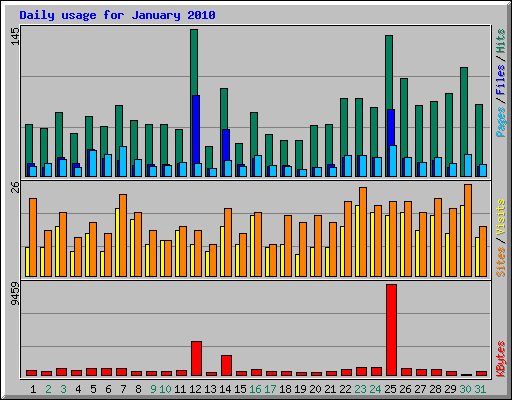The width and height of the screenshot is (512, 400).
Task: Click the green day 31 label
Action: [480, 389]
